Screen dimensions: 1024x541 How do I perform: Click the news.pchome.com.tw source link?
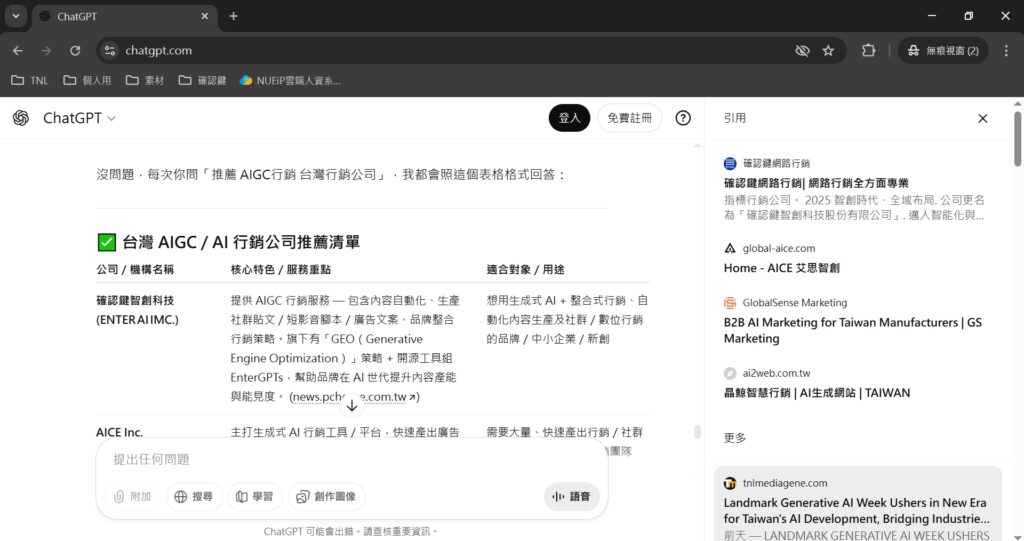(x=355, y=397)
